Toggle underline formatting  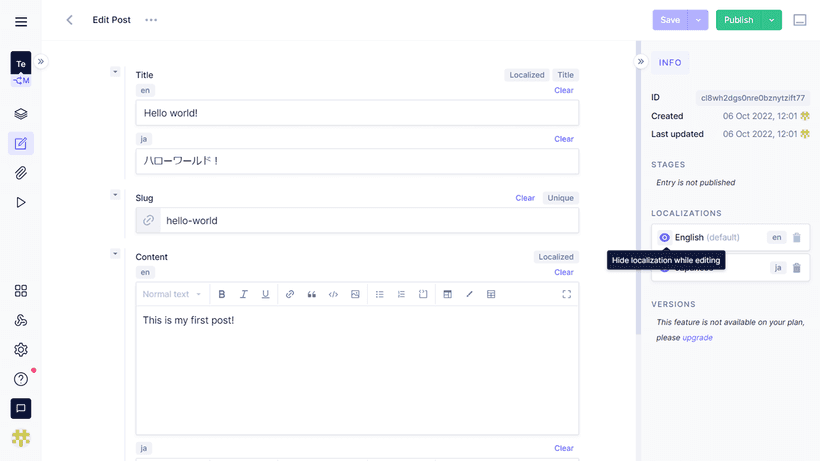pyautogui.click(x=266, y=294)
